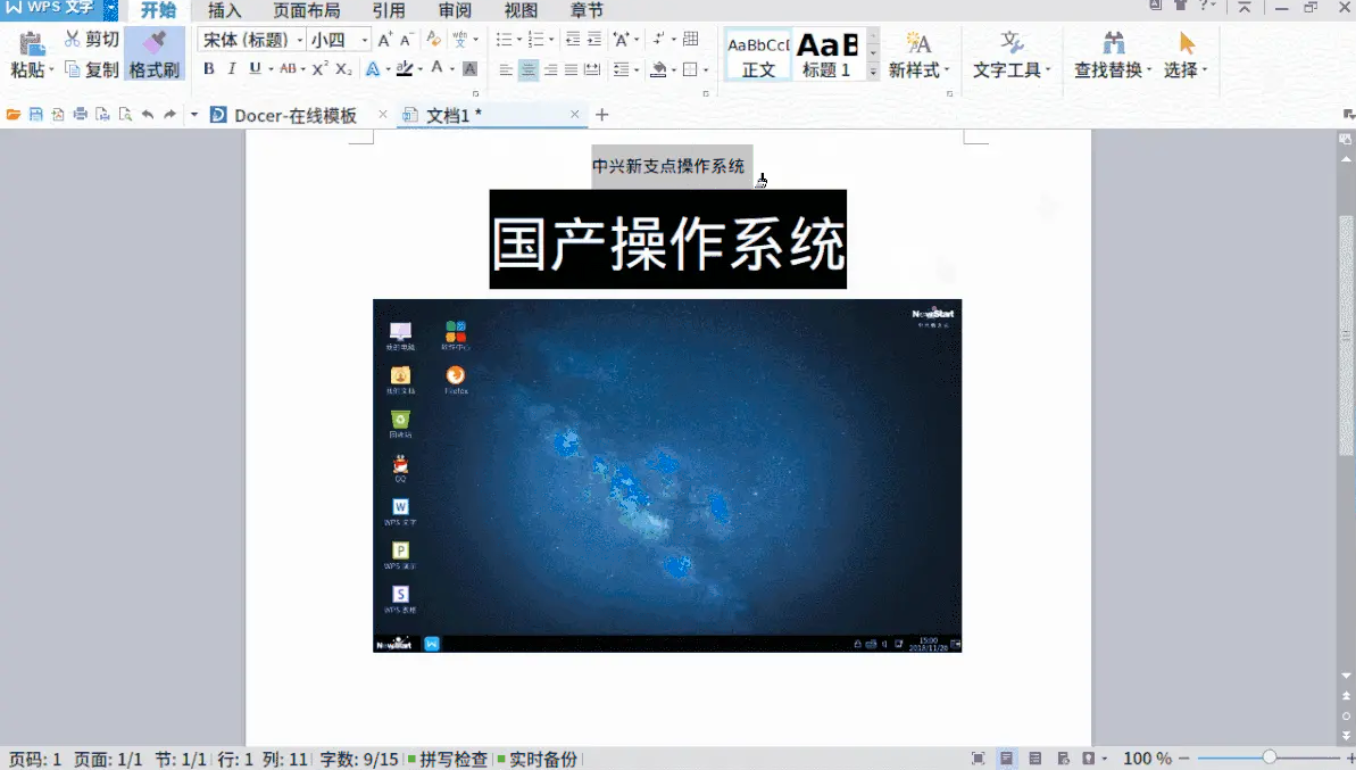Viewport: 1356px width, 772px height.
Task: Select the 正文 style
Action: [759, 55]
